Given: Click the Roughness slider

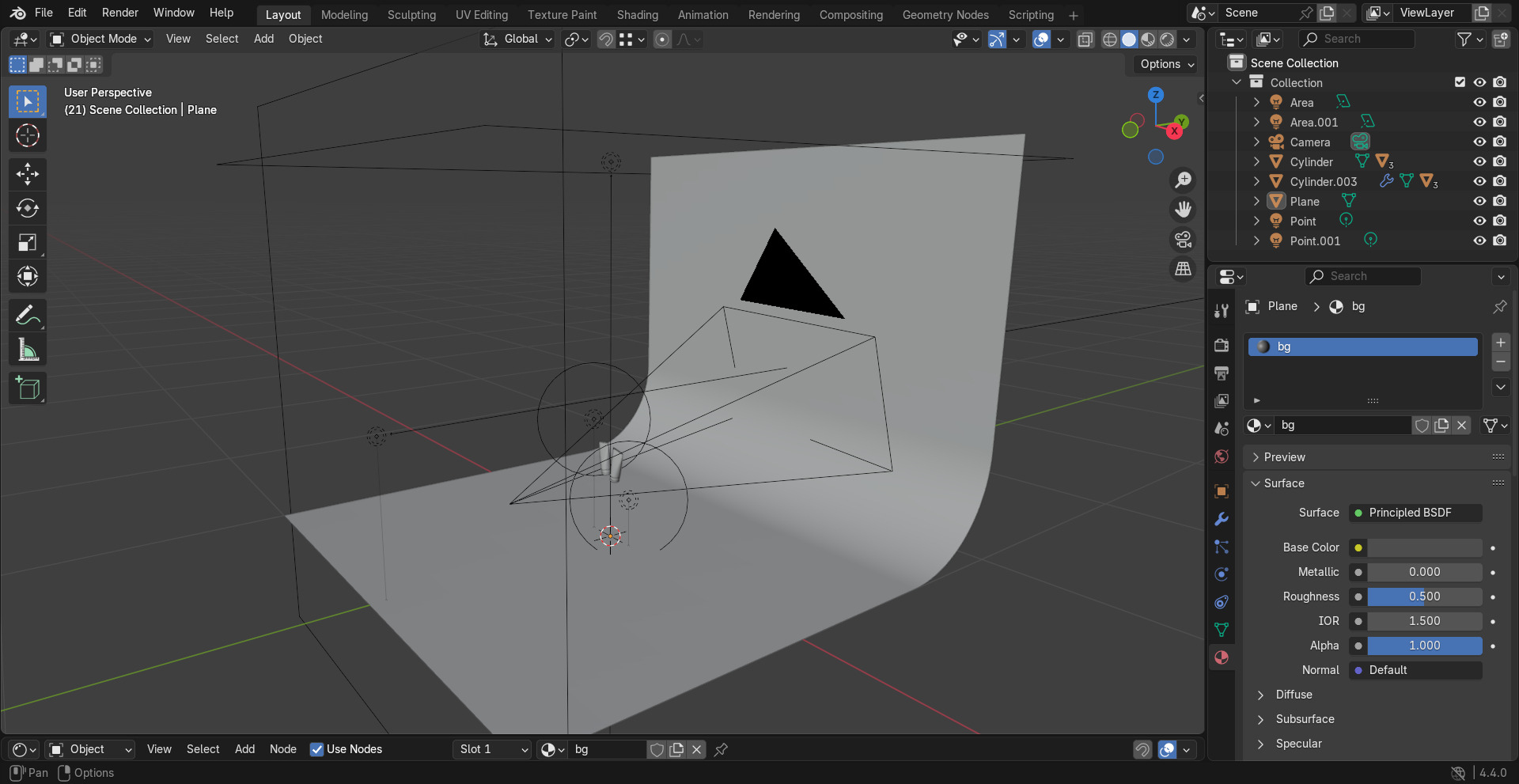Looking at the screenshot, I should pos(1424,597).
